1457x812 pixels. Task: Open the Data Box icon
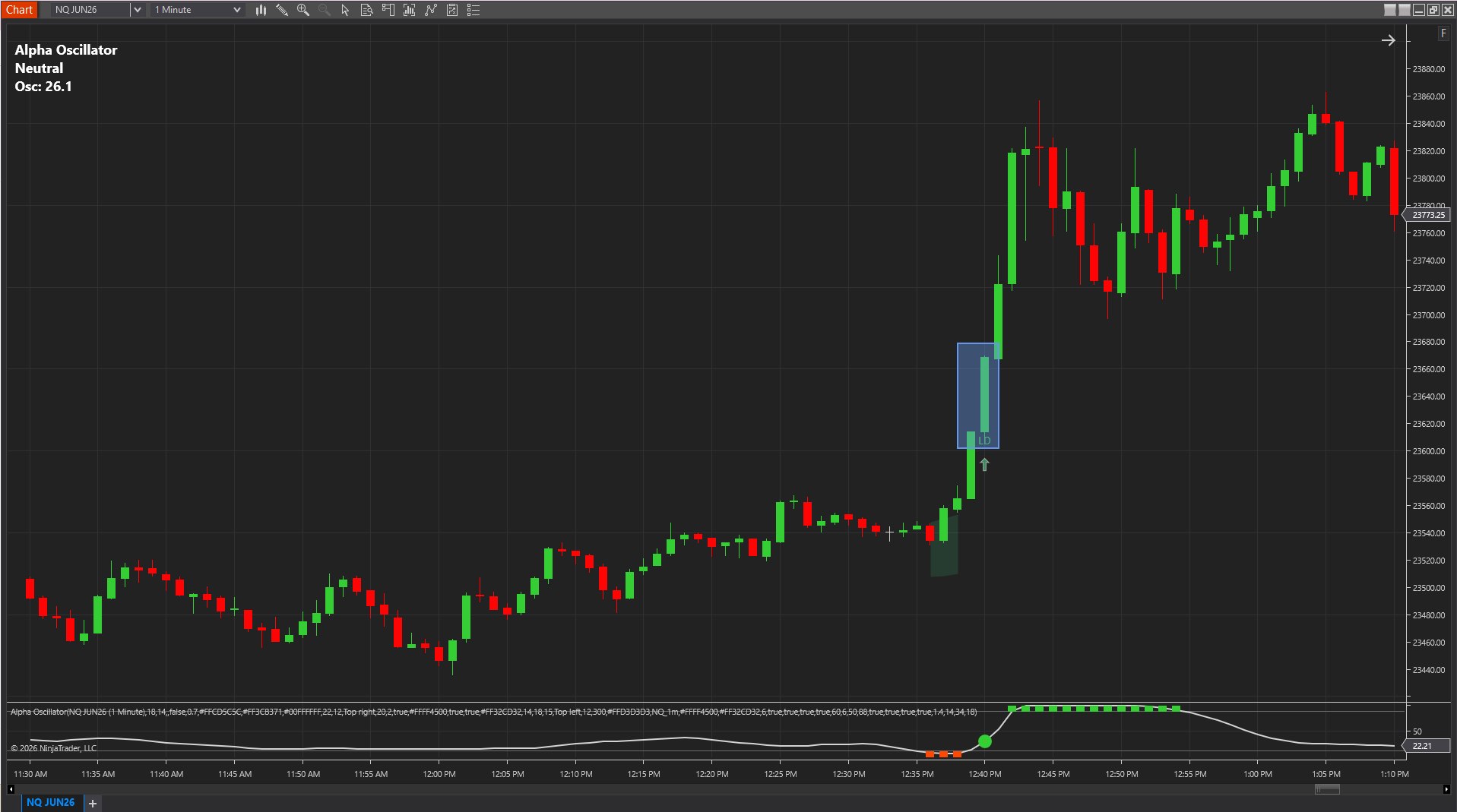coord(366,10)
